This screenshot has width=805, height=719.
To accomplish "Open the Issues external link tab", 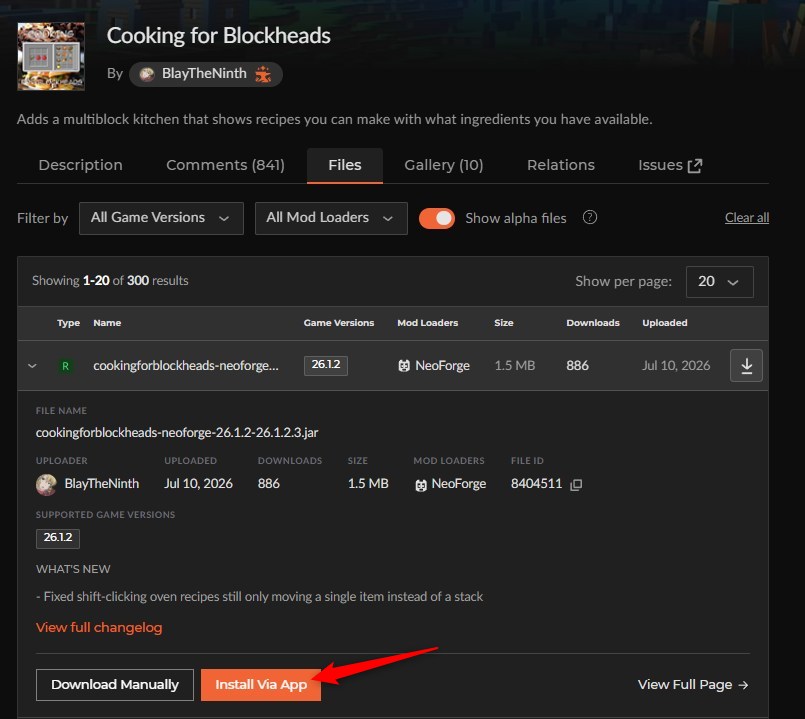I will 670,165.
